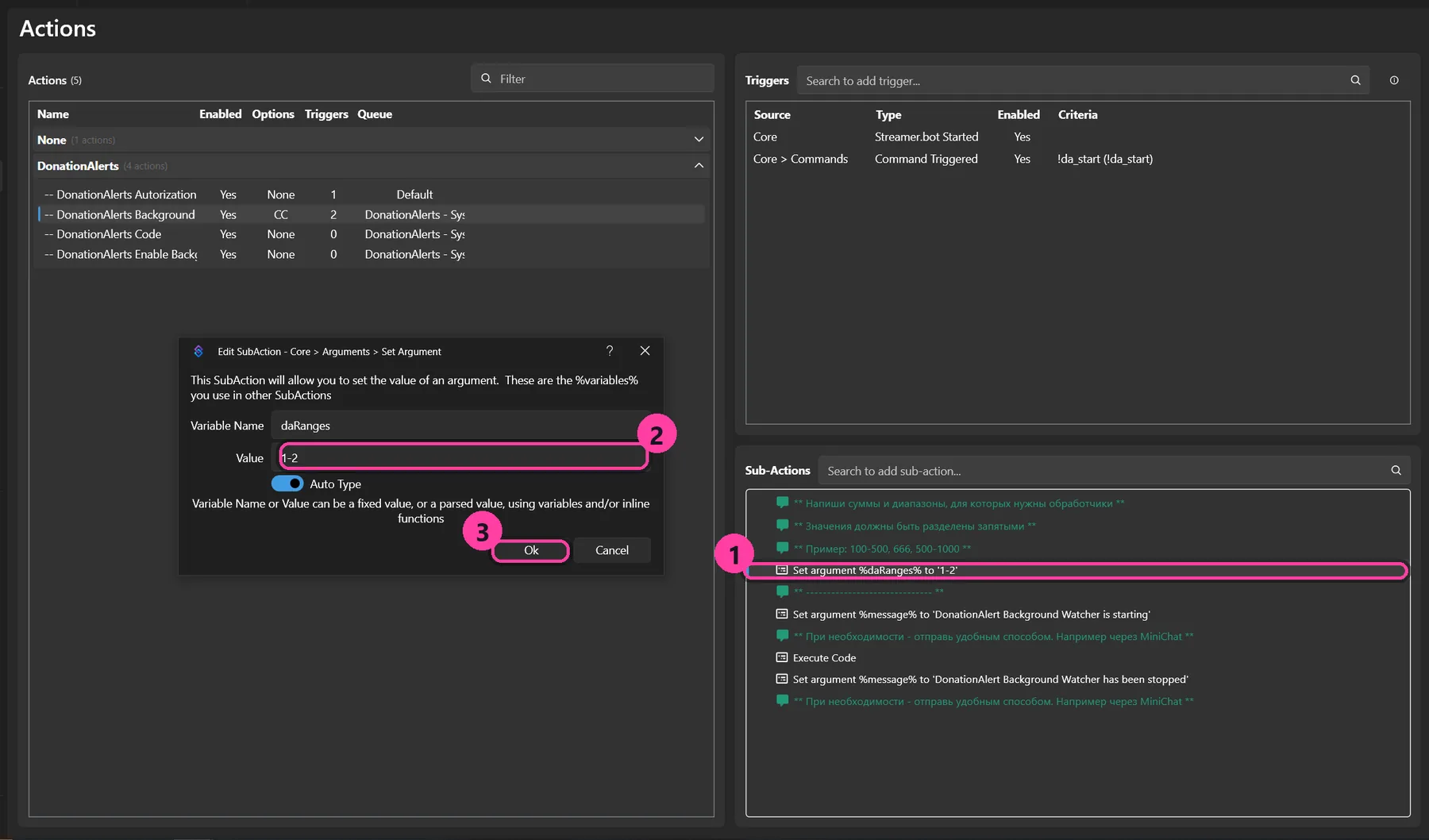Click the Queue column header
This screenshot has height=840, width=1429.
point(375,114)
